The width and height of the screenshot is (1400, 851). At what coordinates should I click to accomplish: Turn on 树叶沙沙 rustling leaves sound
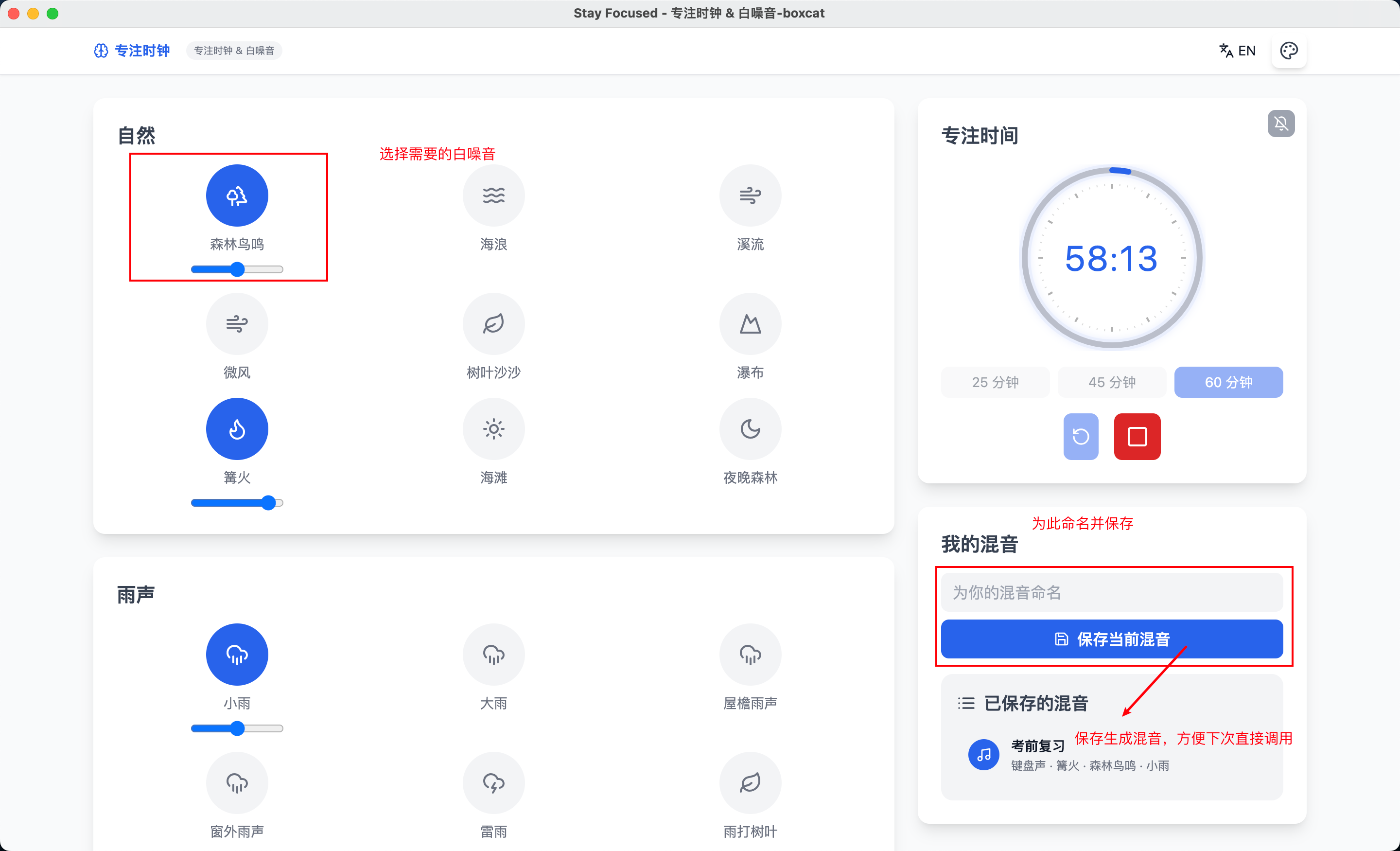pyautogui.click(x=494, y=324)
